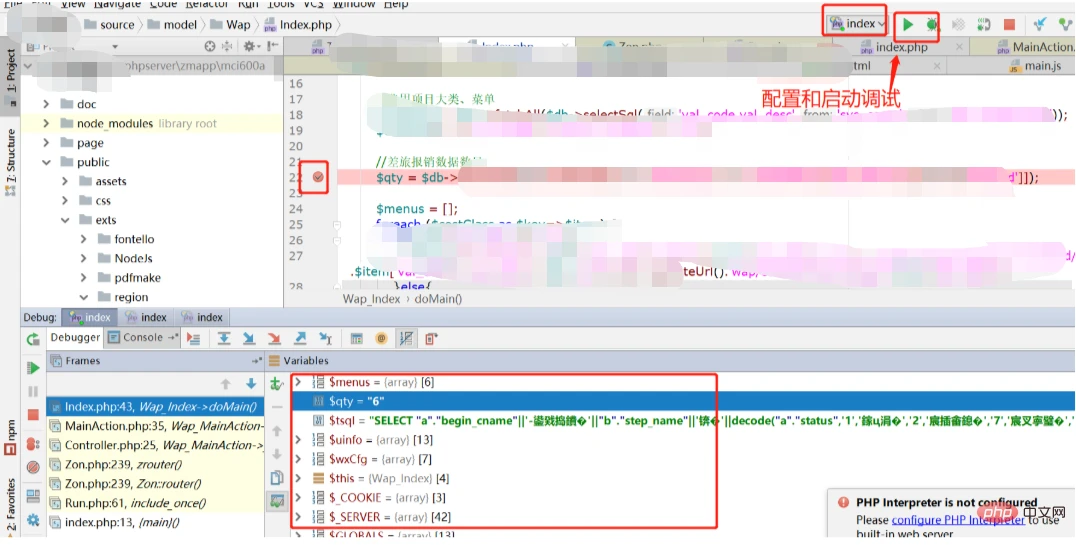Click the Evaluate Expression calculator icon
The image size is (1076, 545).
(354, 339)
